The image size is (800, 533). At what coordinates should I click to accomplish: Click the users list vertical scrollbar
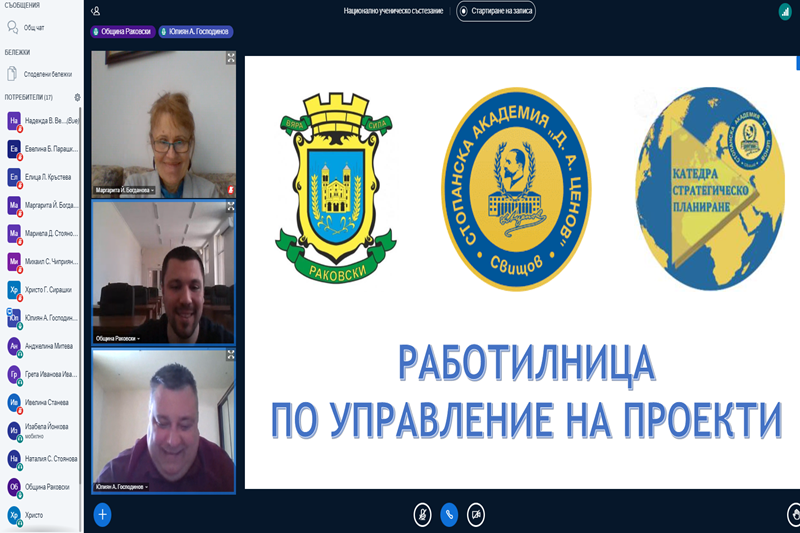coord(81,296)
